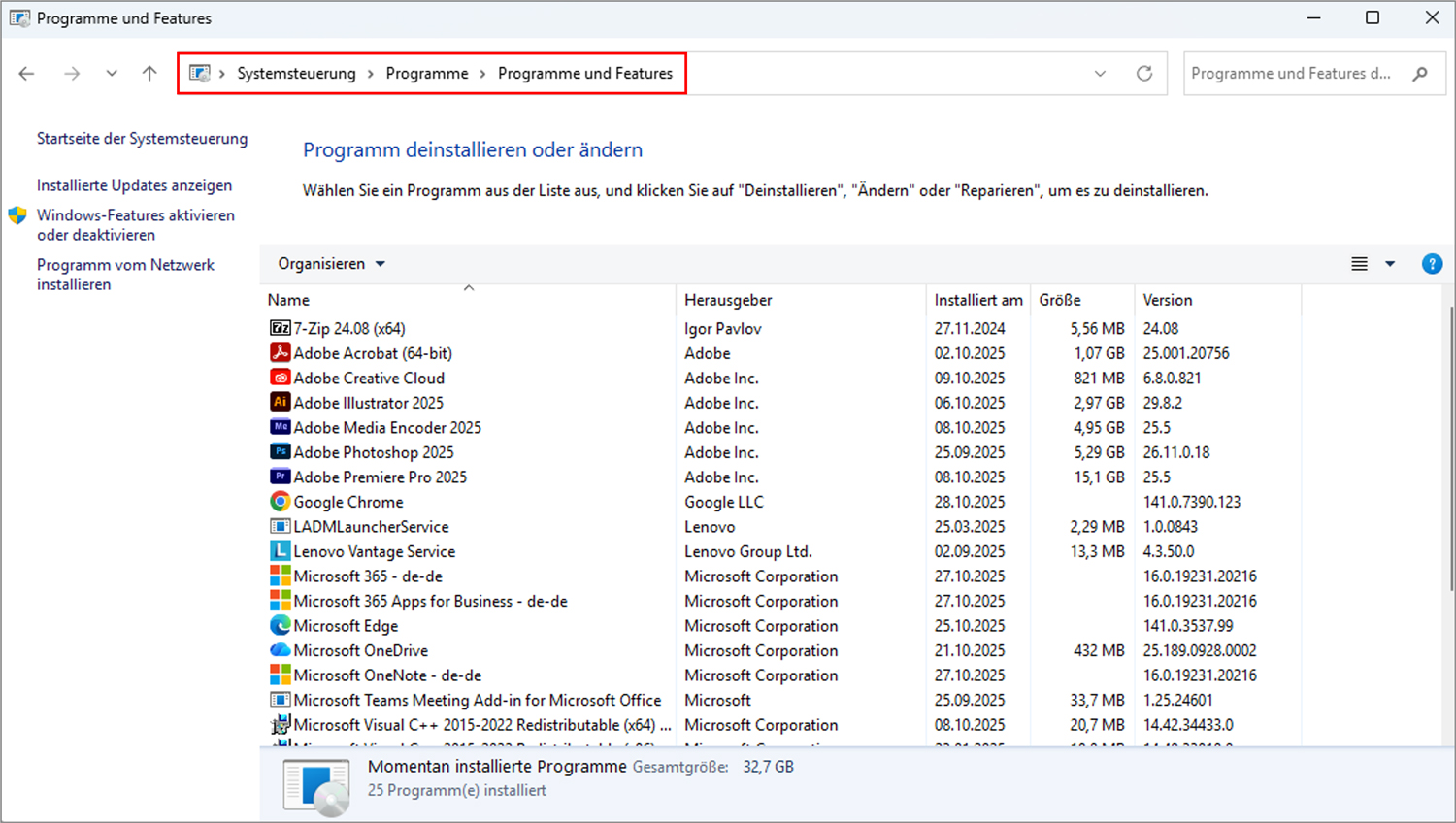This screenshot has height=823, width=1456.
Task: Click the Up-one-level arrow button
Action: click(149, 73)
